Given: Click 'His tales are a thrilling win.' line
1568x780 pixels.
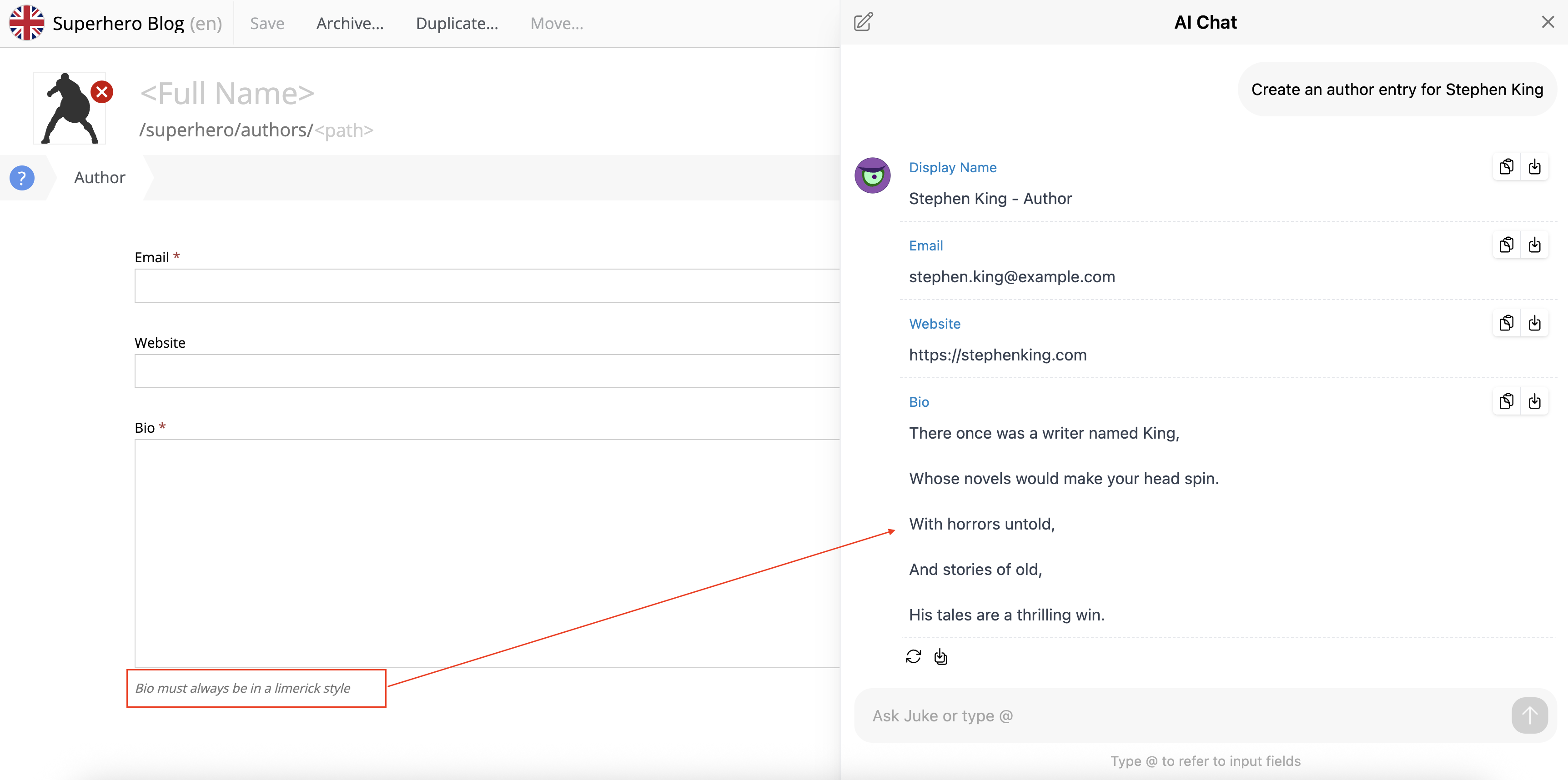Looking at the screenshot, I should click(x=1007, y=615).
